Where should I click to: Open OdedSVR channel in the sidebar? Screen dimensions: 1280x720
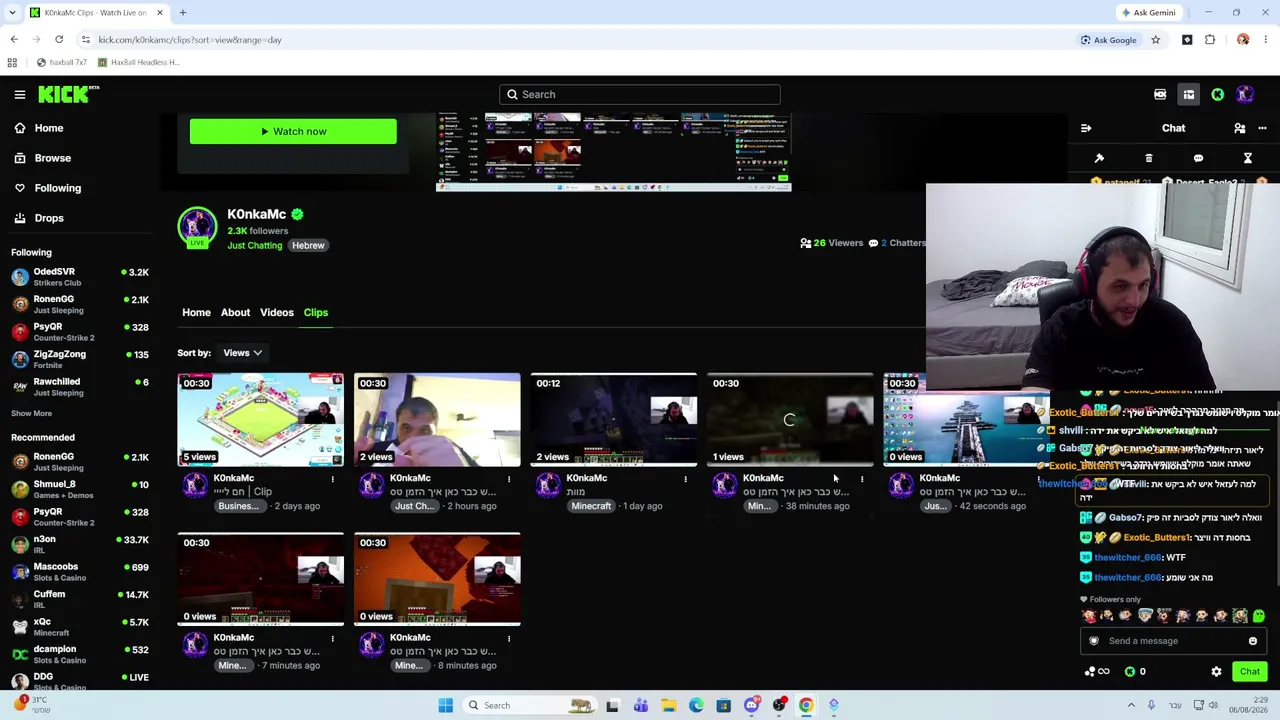coord(80,277)
